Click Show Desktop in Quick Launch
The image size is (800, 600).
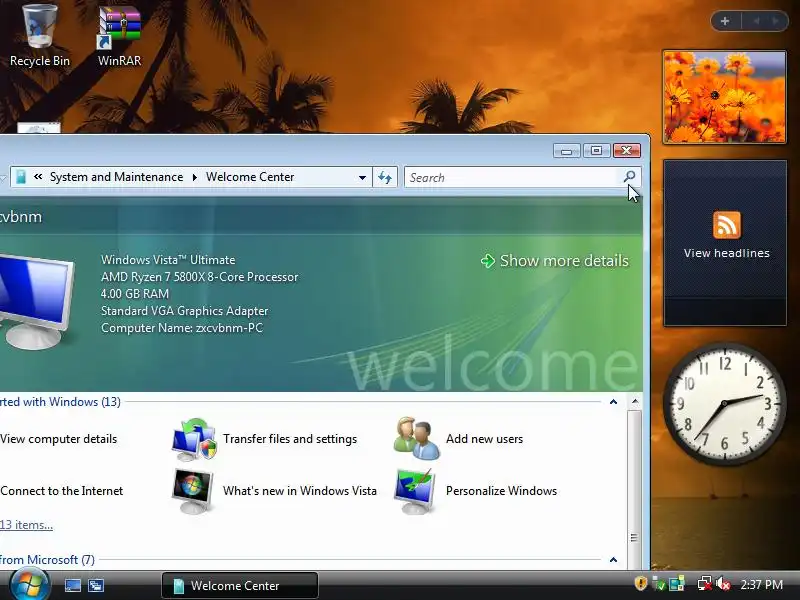pyautogui.click(x=72, y=585)
